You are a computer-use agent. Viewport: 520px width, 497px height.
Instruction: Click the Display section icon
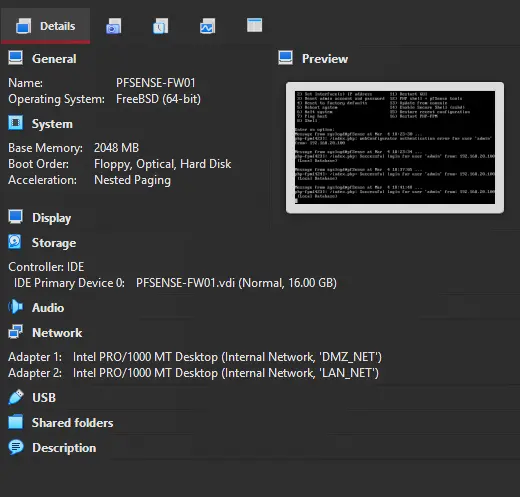pyautogui.click(x=16, y=217)
